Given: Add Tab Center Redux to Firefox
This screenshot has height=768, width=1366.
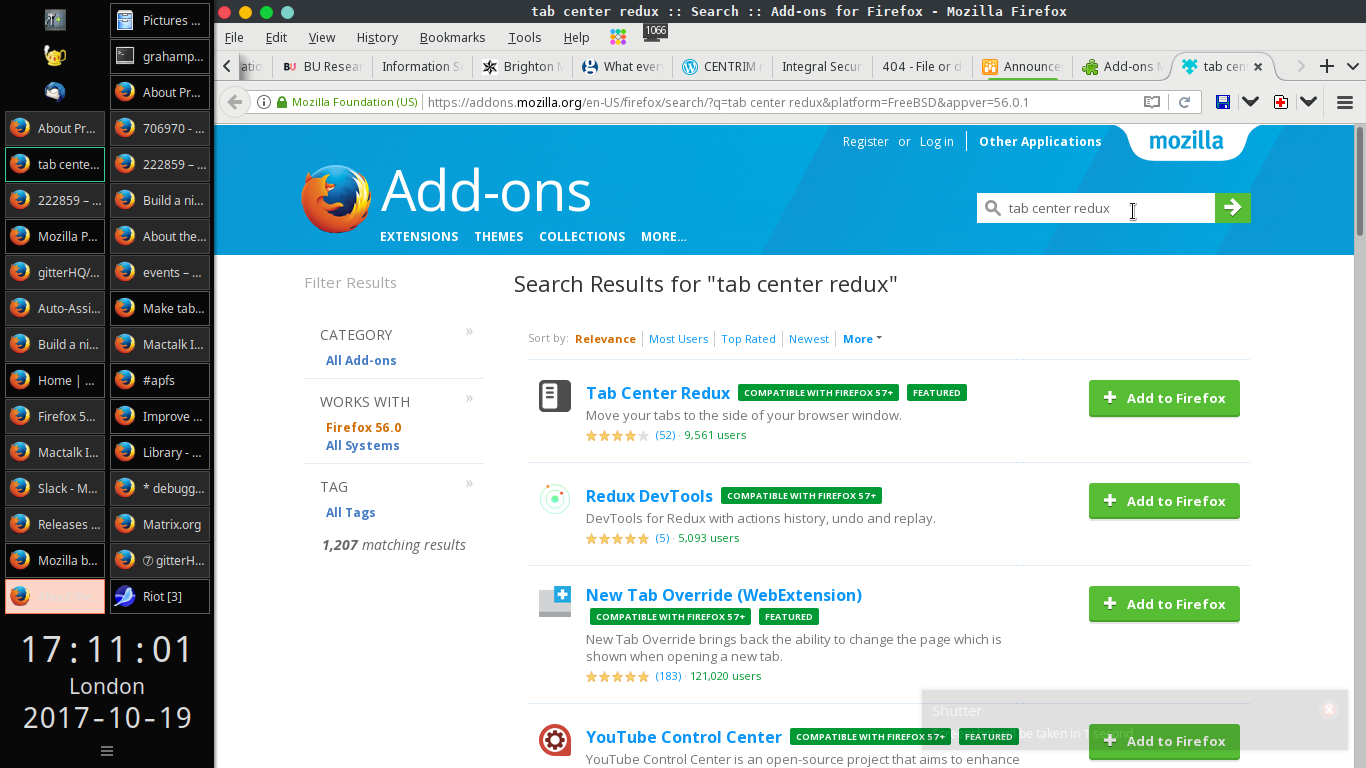Looking at the screenshot, I should pyautogui.click(x=1164, y=398).
